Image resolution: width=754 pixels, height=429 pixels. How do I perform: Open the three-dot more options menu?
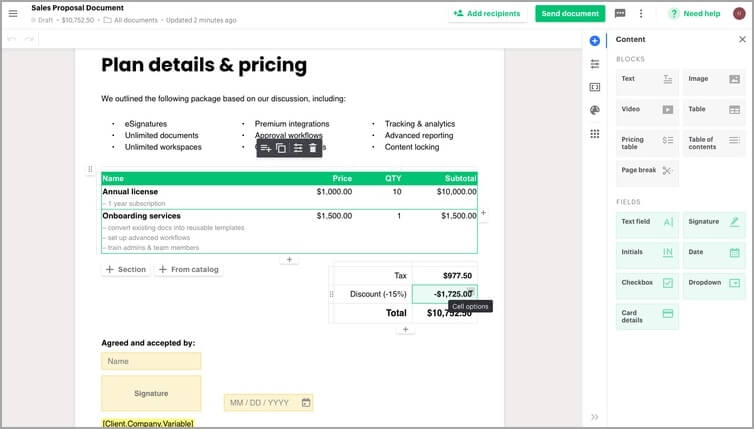(641, 14)
